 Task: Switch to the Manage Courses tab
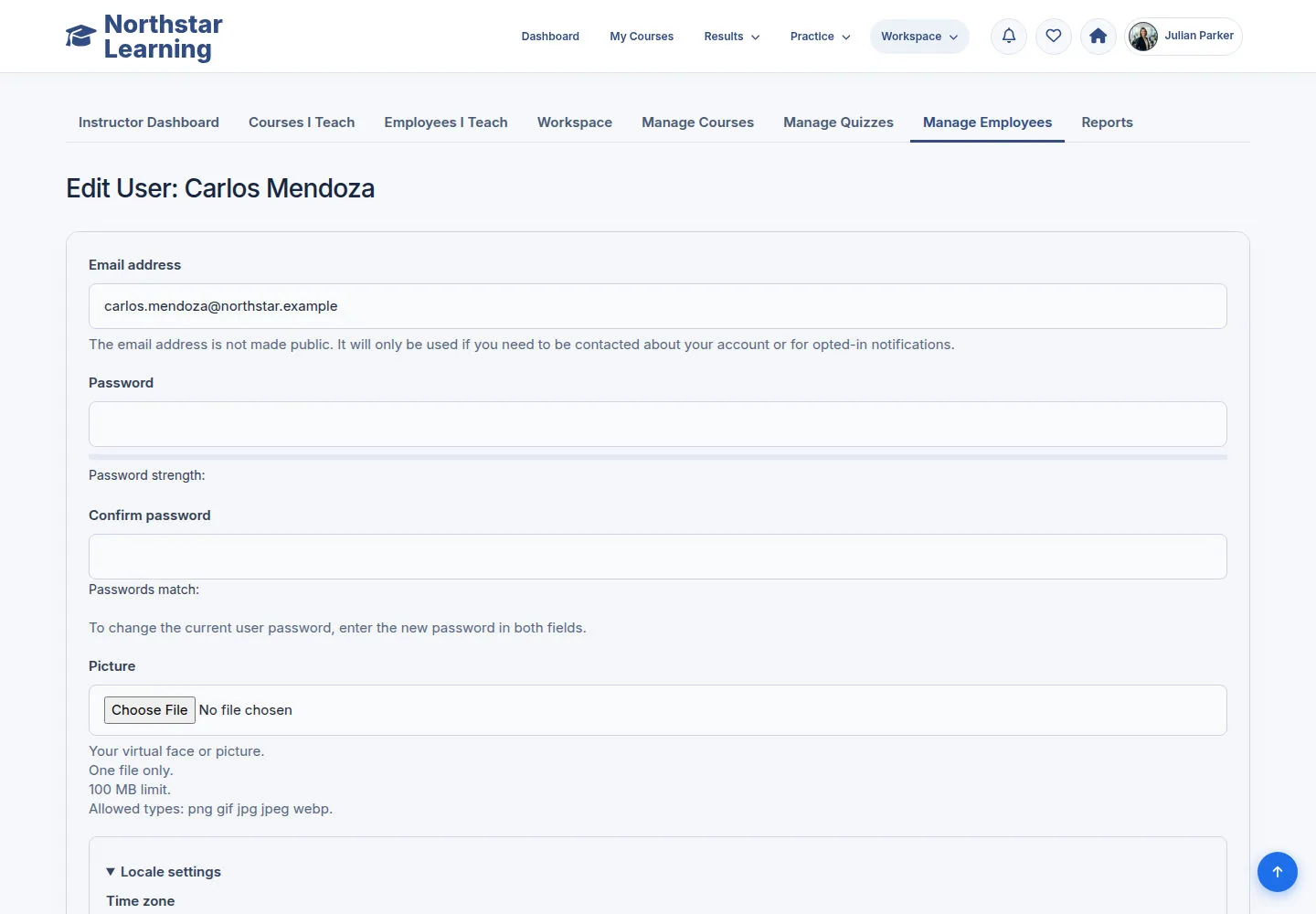point(697,122)
